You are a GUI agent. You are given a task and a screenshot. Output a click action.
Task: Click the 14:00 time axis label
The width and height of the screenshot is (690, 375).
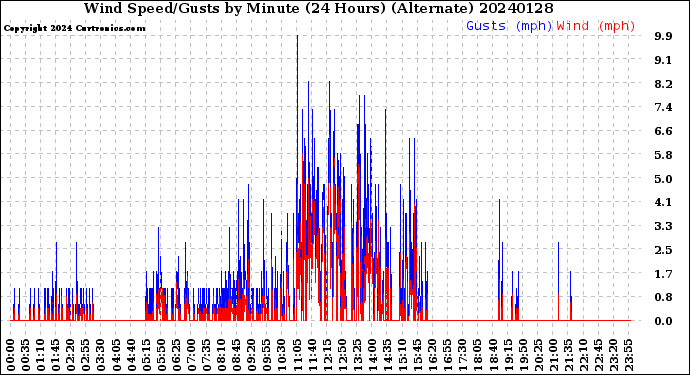pyautogui.click(x=372, y=354)
